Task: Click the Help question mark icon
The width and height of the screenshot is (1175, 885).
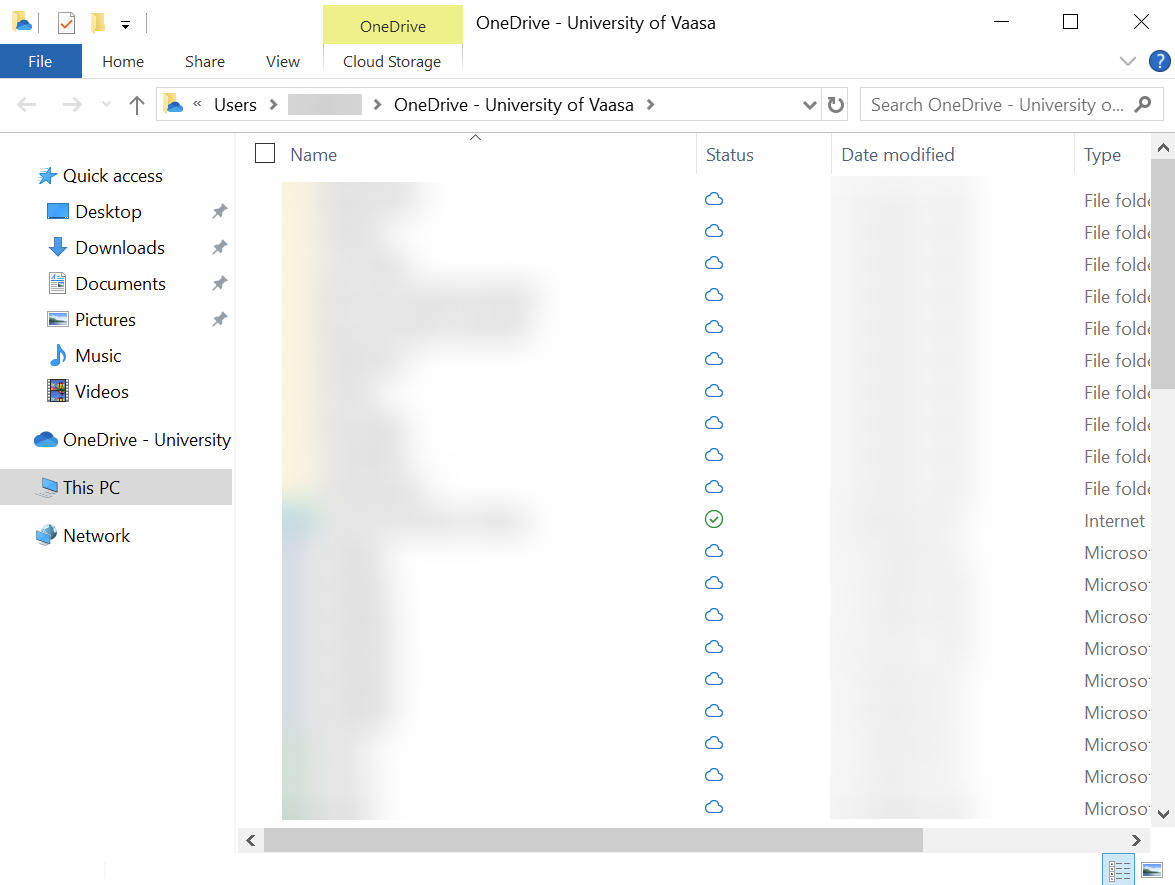Action: pos(1159,61)
